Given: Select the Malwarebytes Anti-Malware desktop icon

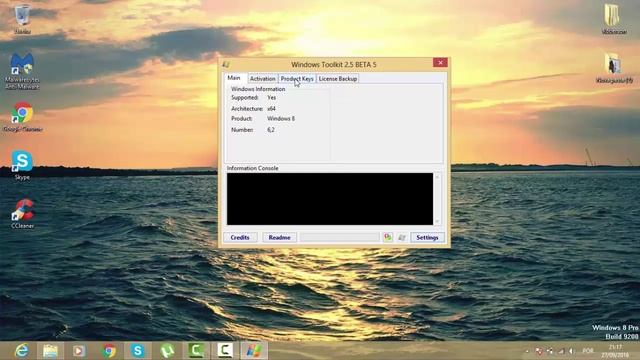Looking at the screenshot, I should click(22, 71).
